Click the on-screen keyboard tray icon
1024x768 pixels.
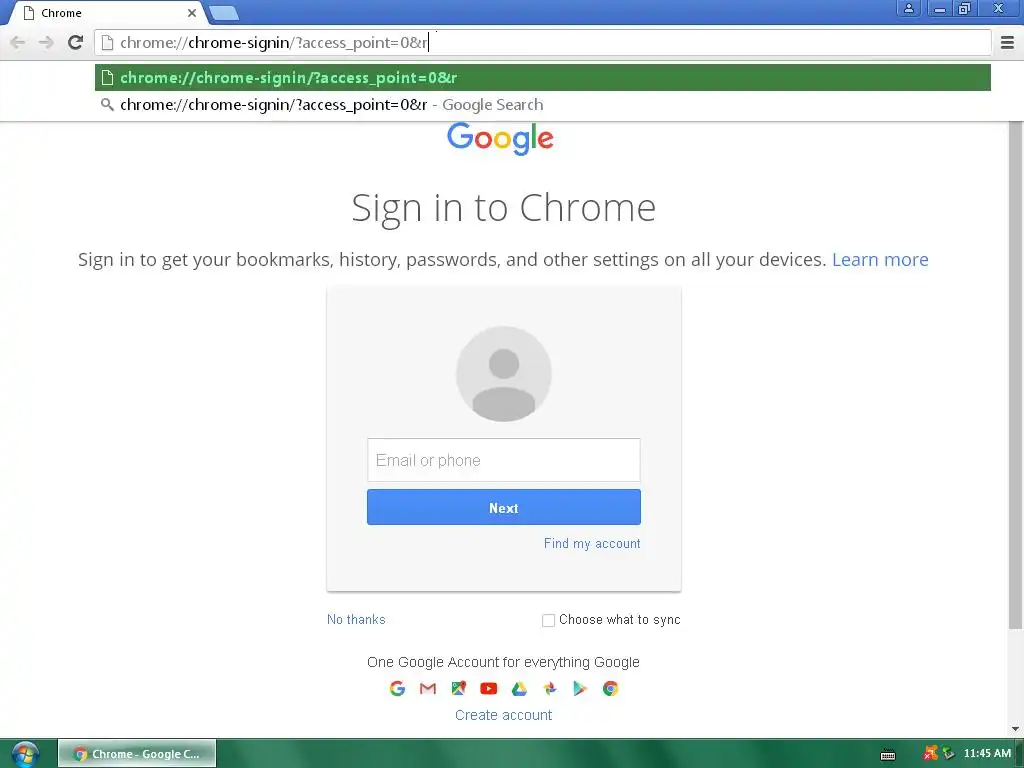[x=888, y=755]
